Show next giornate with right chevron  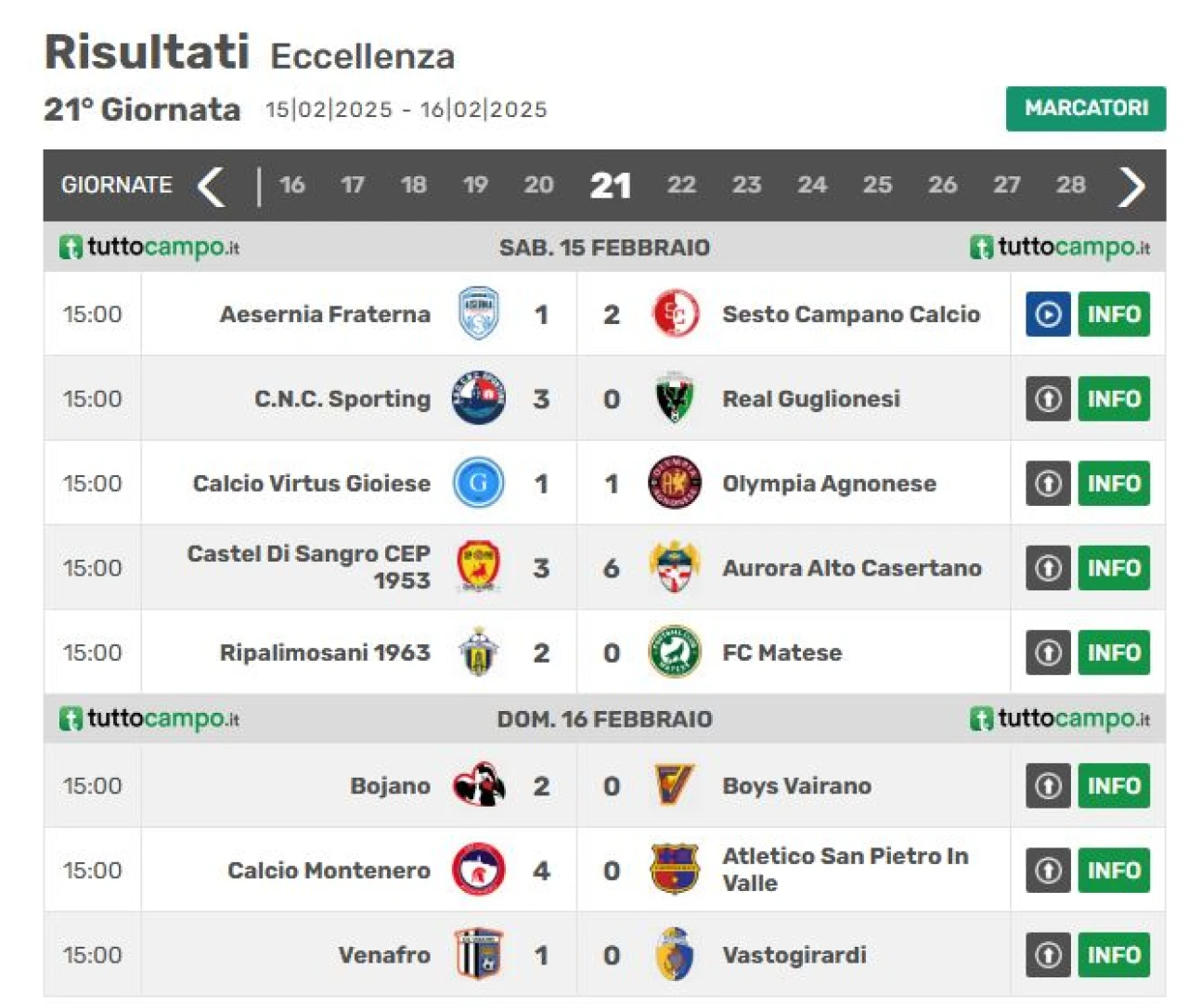1131,186
